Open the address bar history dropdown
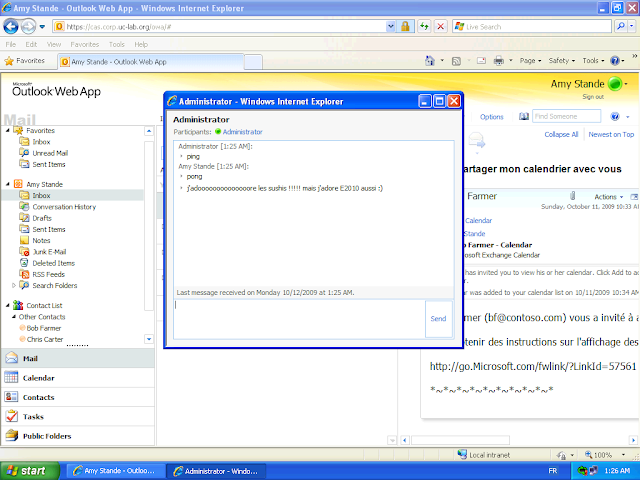 point(391,27)
